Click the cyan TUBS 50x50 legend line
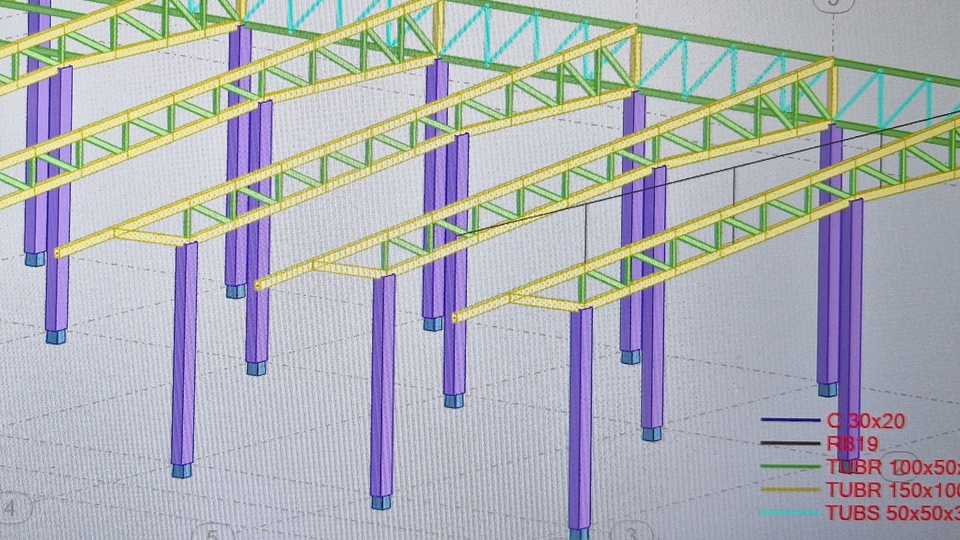Viewport: 960px width, 540px height. [790, 513]
